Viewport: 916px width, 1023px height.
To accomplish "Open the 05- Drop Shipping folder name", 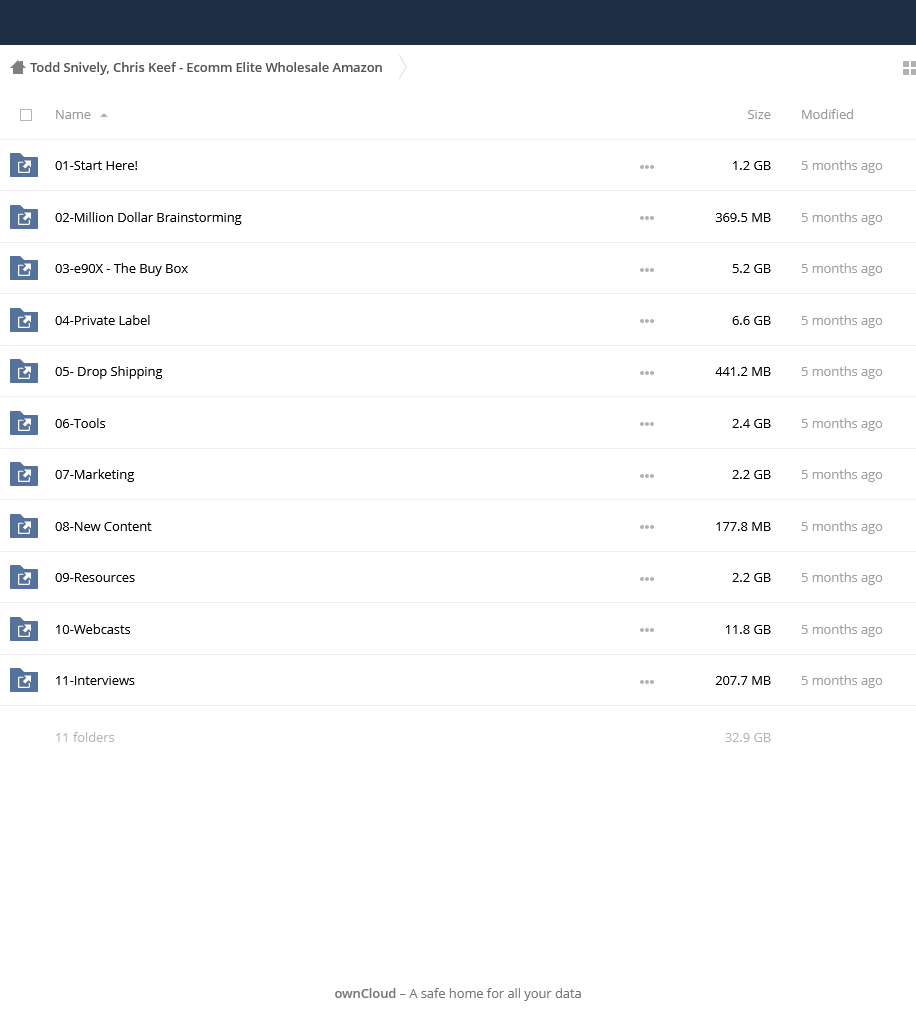I will pos(108,372).
